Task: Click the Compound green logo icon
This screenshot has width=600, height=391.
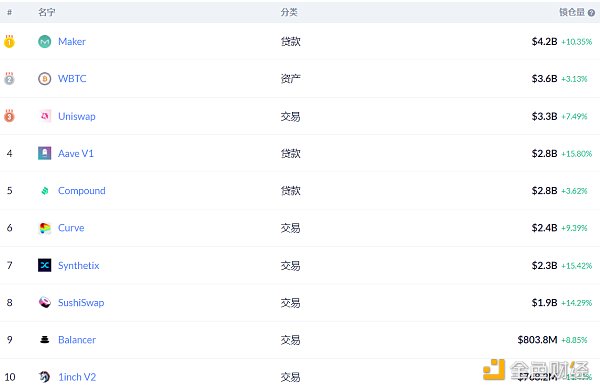Action: pyautogui.click(x=45, y=191)
